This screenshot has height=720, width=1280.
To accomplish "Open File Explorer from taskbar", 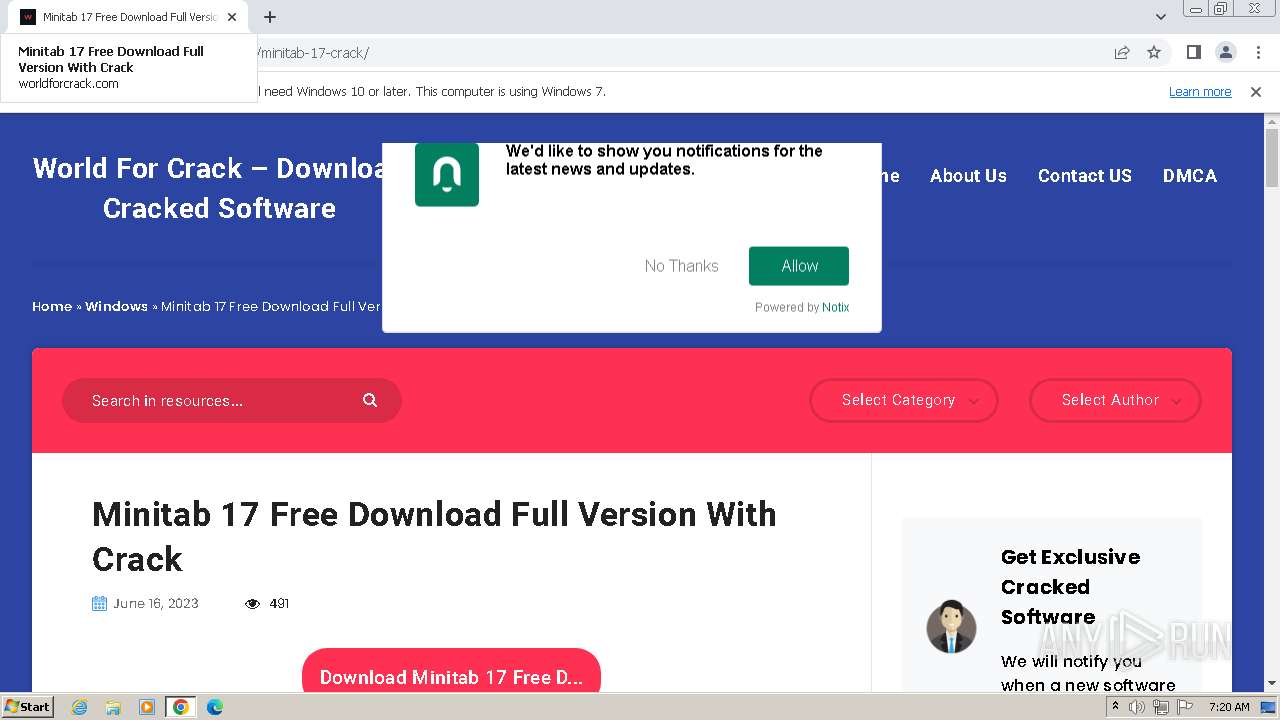I will 113,707.
